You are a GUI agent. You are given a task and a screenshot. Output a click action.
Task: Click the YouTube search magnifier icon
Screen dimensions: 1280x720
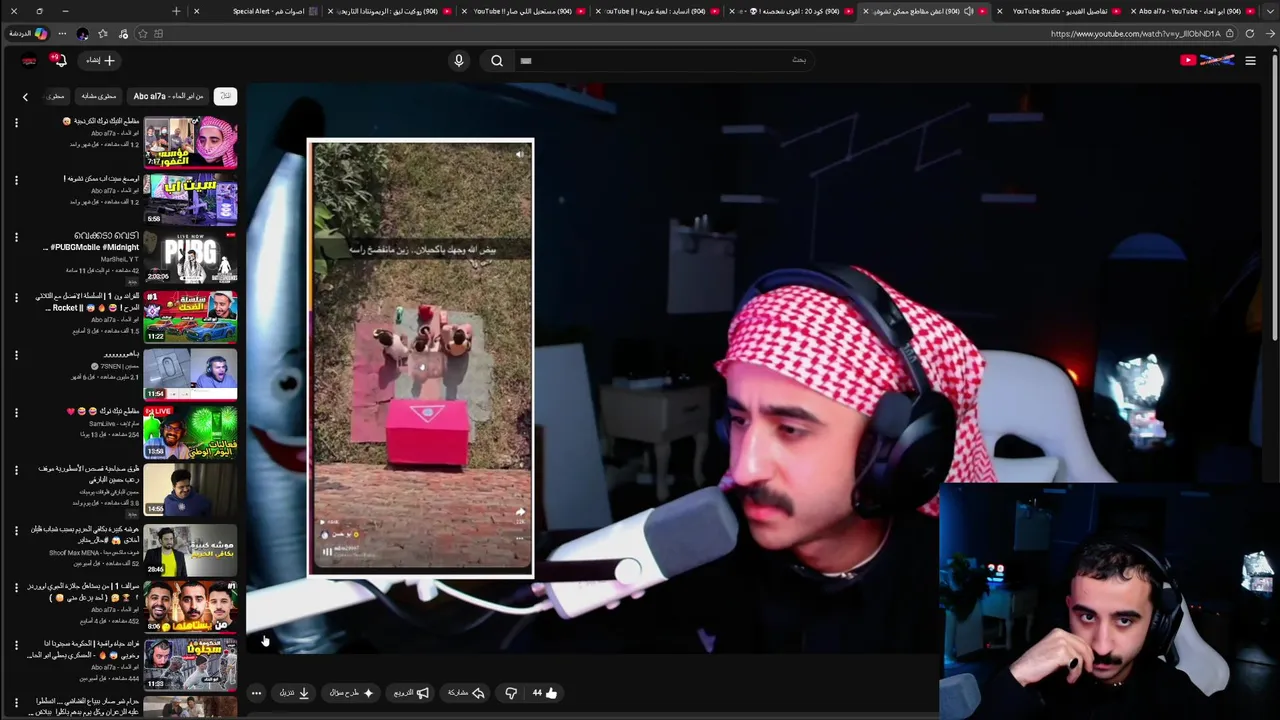497,61
